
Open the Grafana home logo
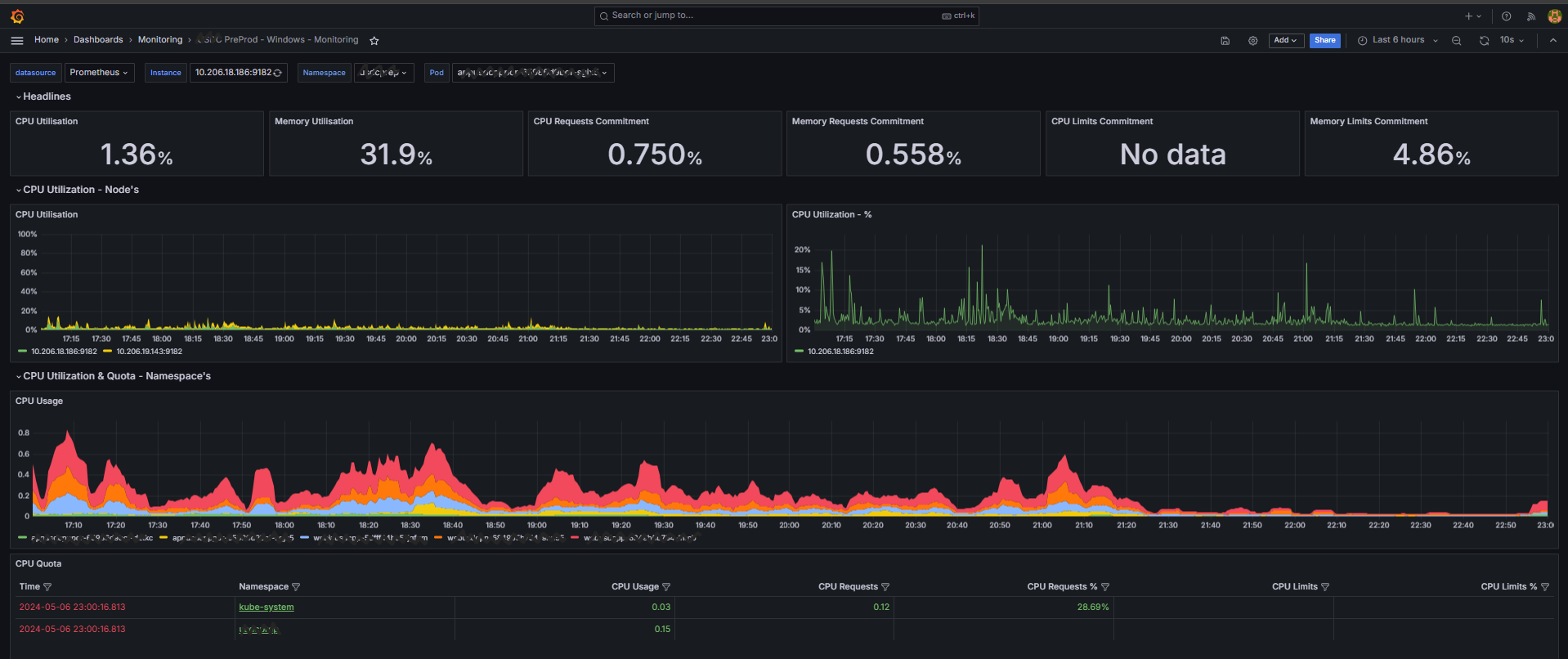[17, 16]
